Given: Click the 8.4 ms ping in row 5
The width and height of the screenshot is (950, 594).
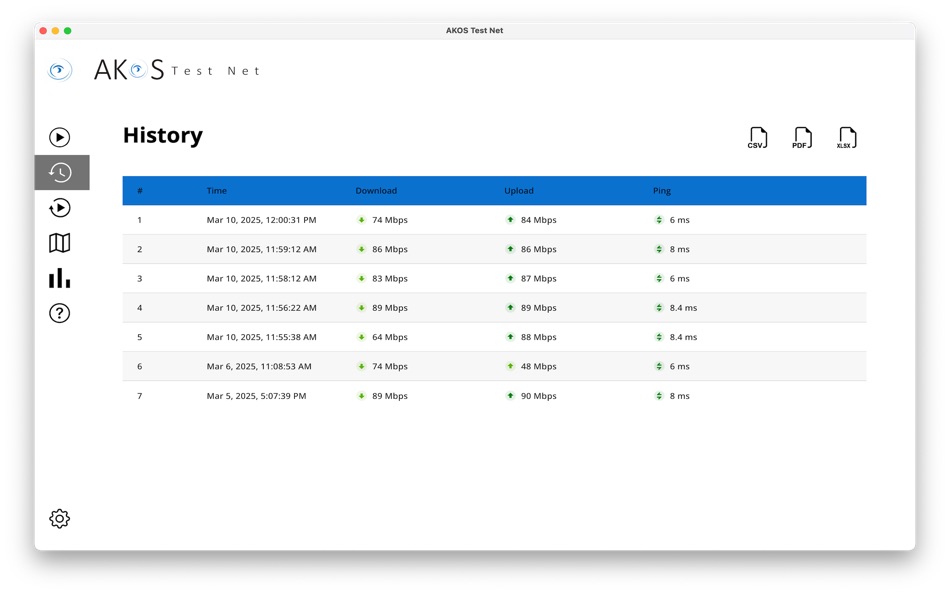Looking at the screenshot, I should [x=683, y=337].
